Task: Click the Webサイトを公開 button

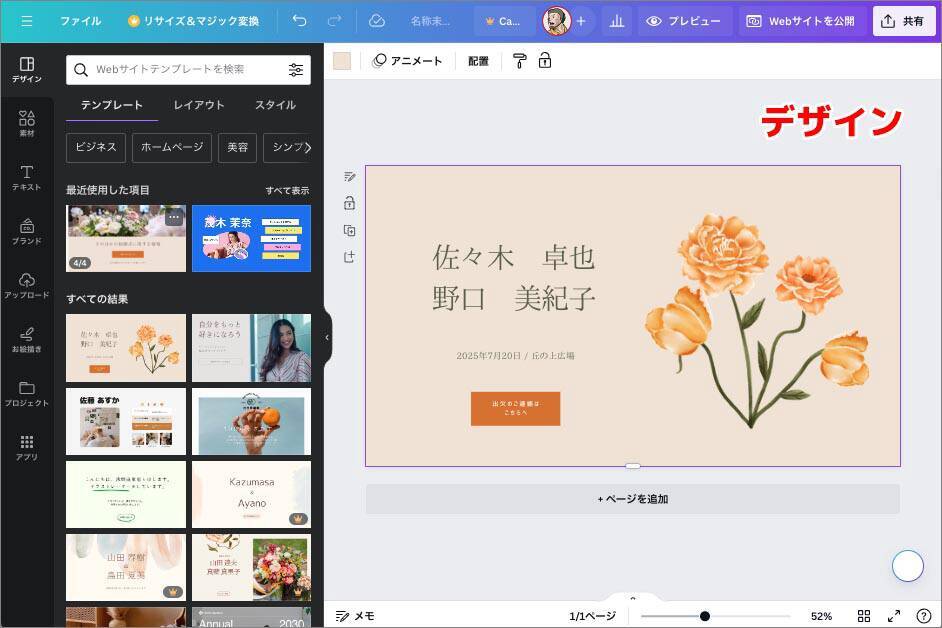Action: click(802, 21)
